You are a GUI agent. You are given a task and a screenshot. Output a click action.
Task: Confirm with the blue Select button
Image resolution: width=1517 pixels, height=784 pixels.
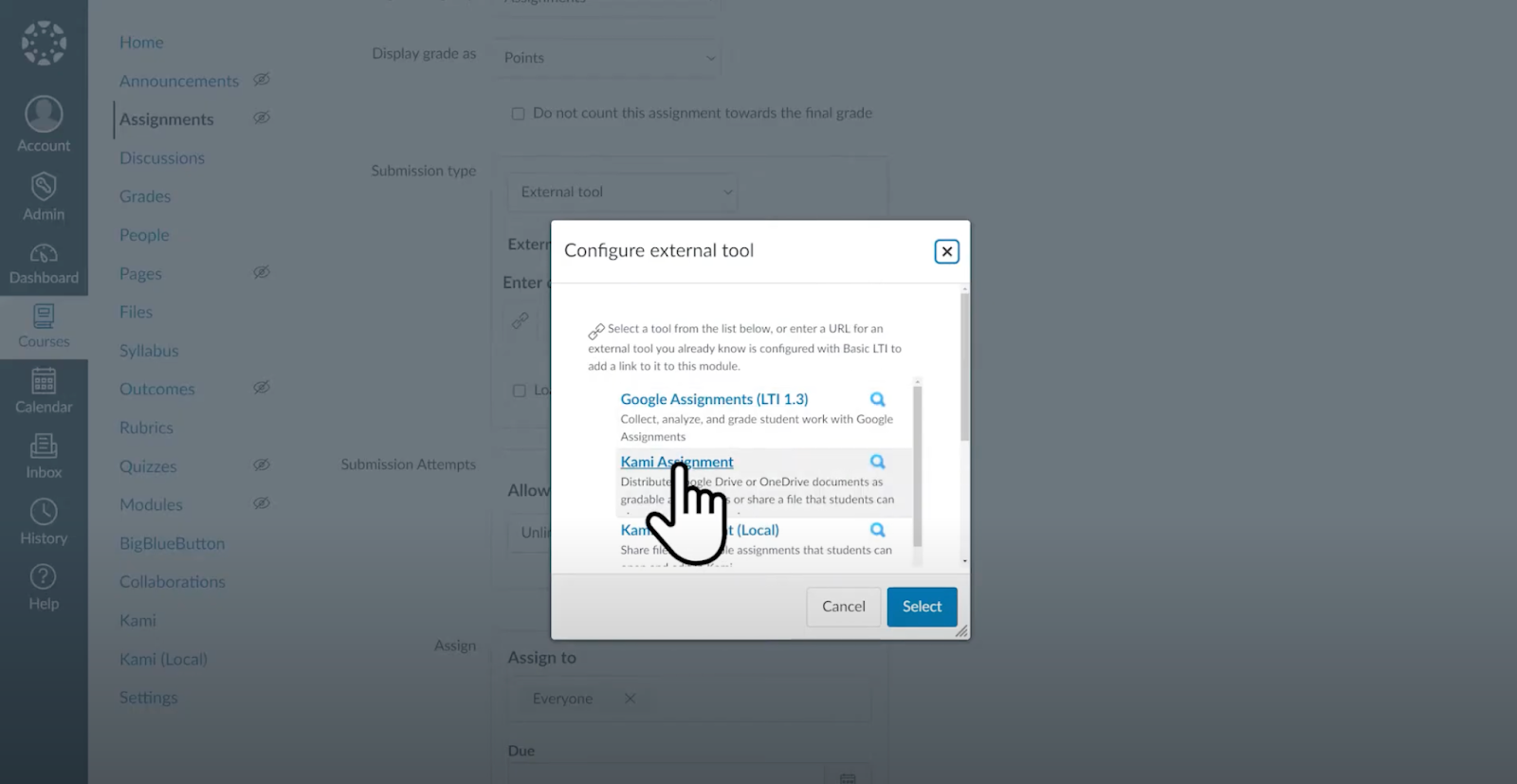[x=922, y=607]
